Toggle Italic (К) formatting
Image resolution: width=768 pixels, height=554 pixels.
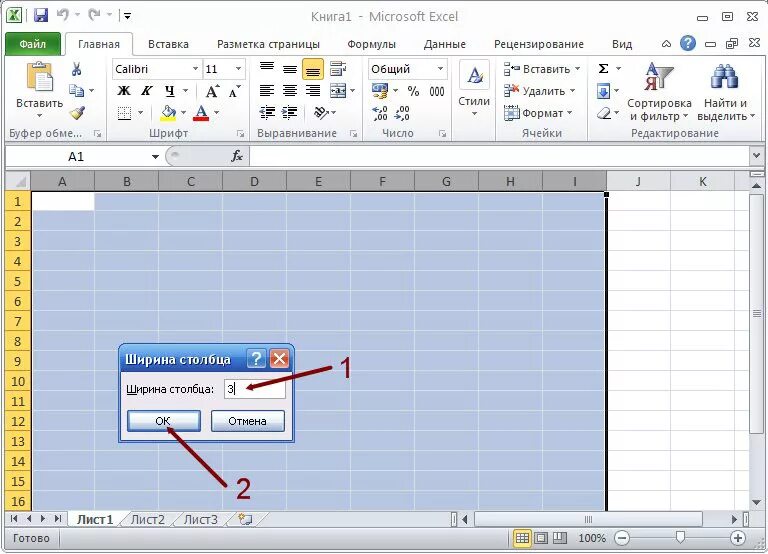[146, 91]
